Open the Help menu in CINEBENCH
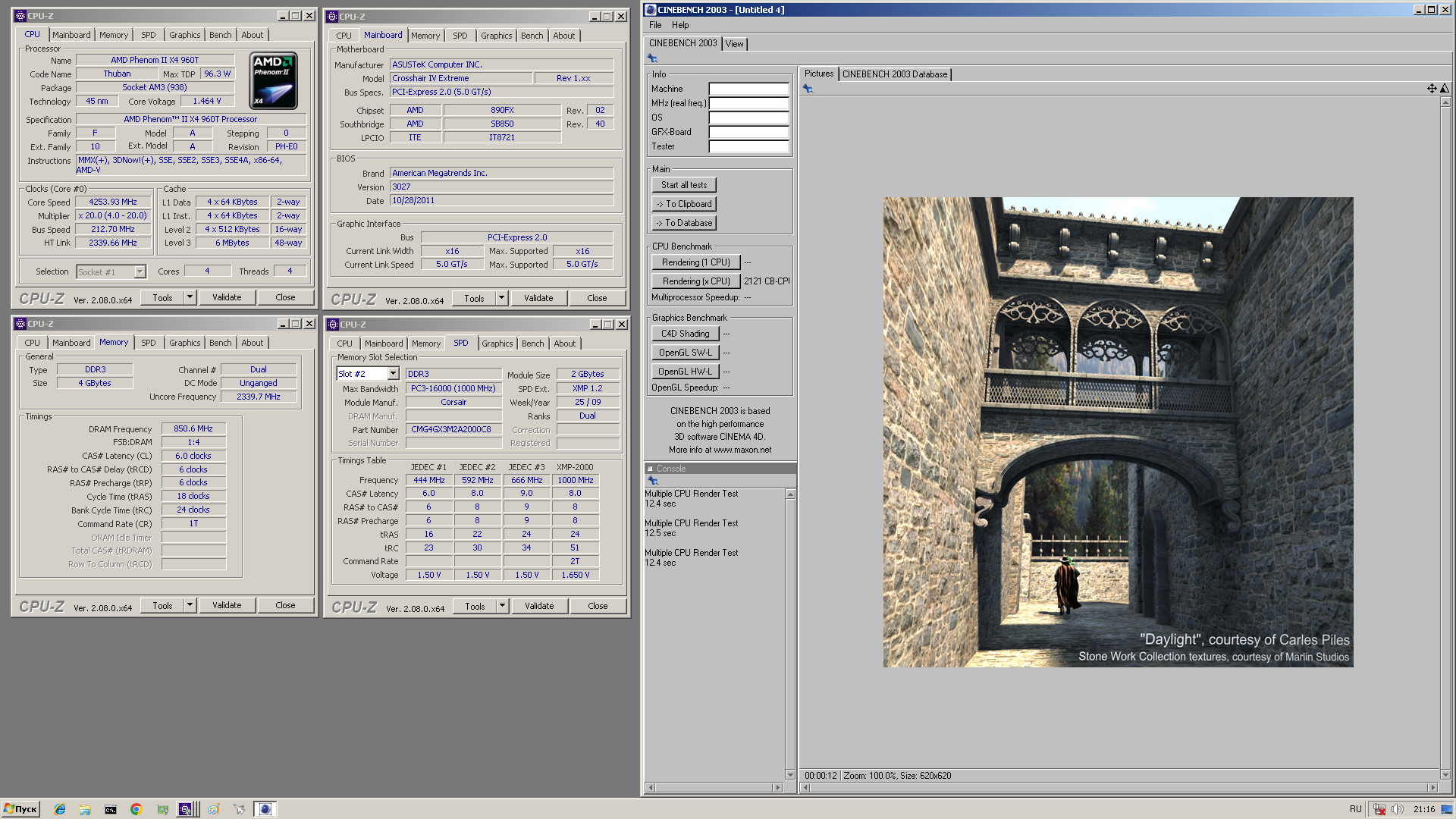Viewport: 1456px width, 819px height. (680, 25)
